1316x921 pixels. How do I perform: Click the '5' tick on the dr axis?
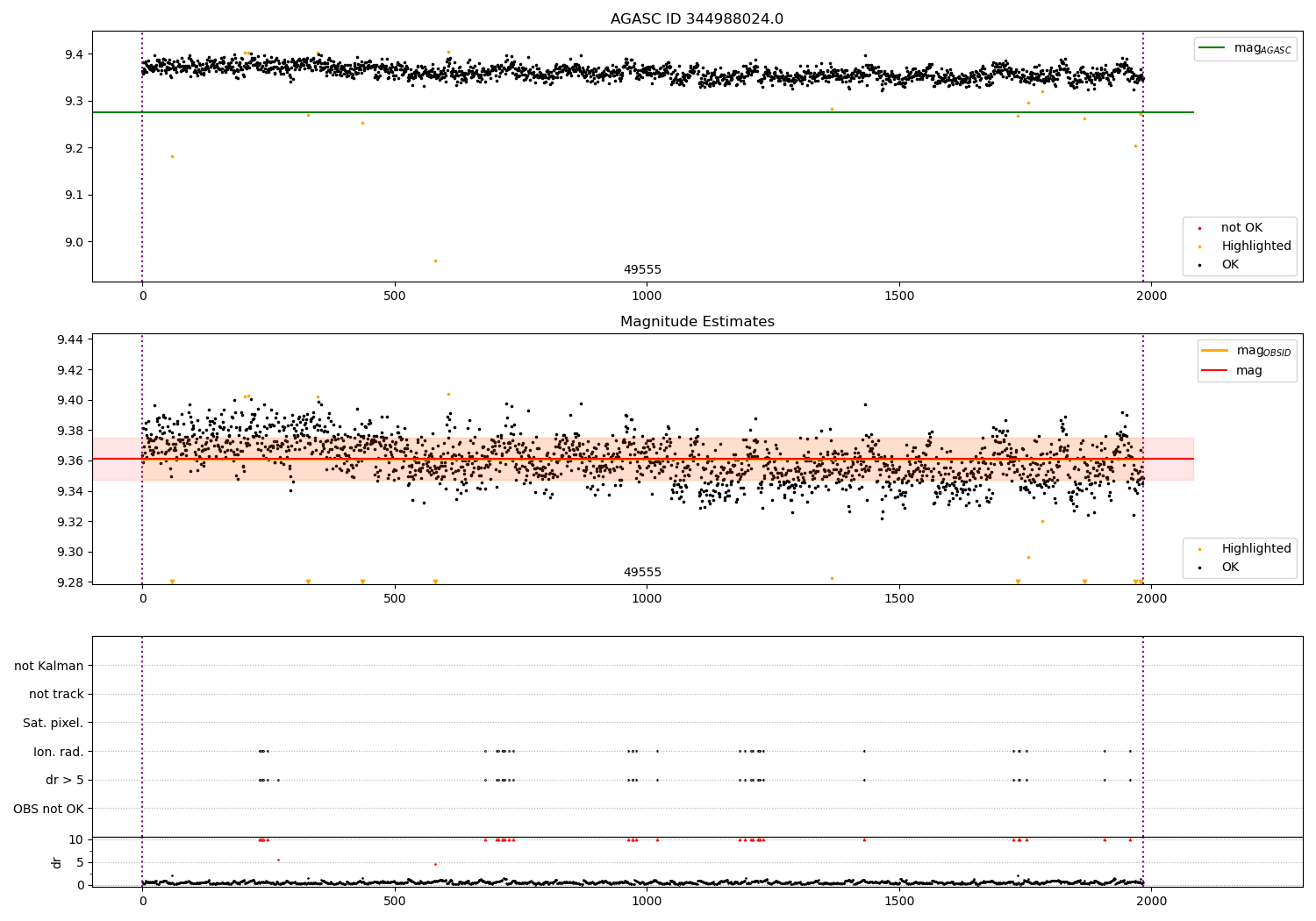tap(81, 863)
